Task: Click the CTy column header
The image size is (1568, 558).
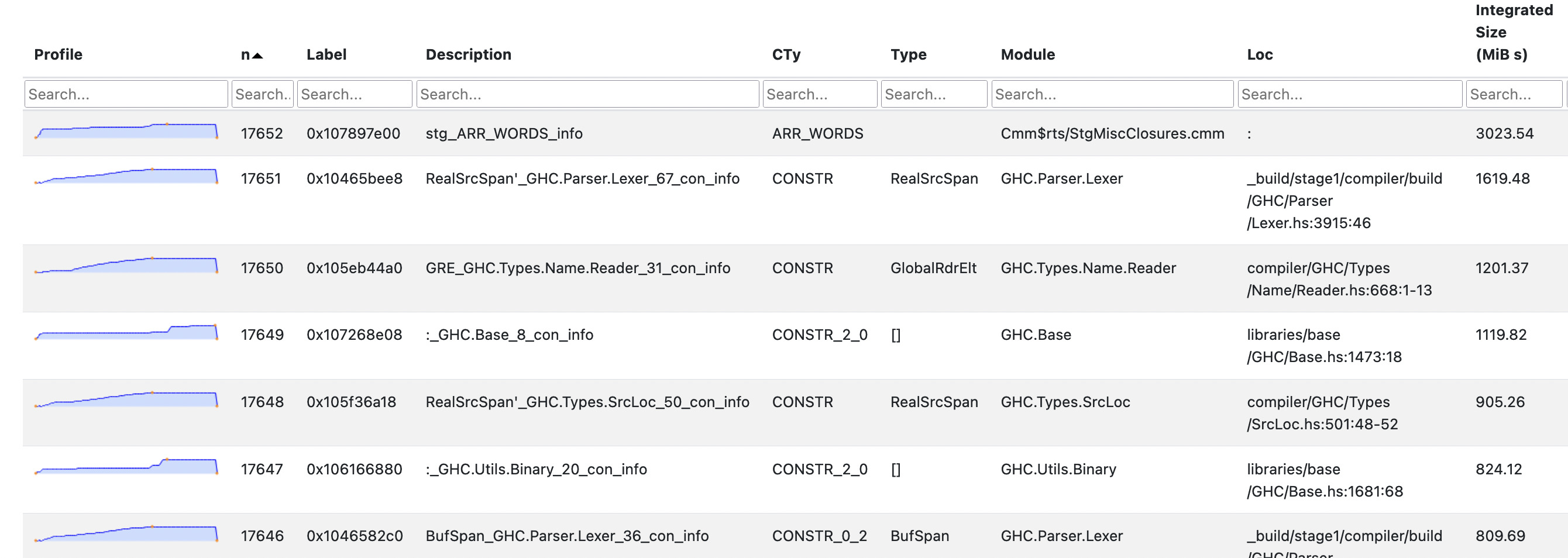Action: pyautogui.click(x=786, y=55)
